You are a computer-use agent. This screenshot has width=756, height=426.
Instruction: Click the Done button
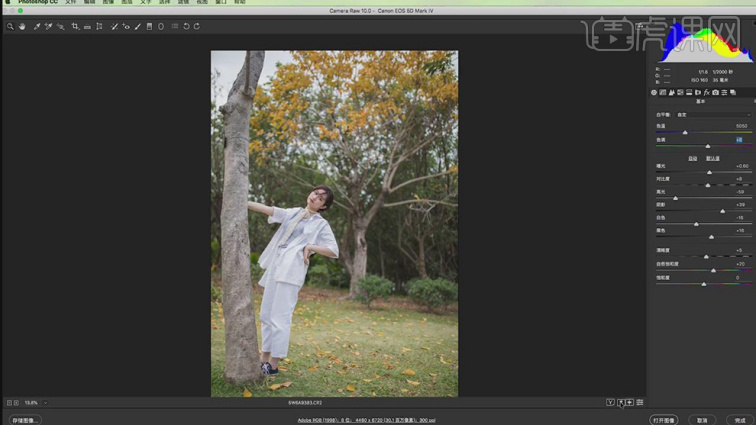click(740, 421)
